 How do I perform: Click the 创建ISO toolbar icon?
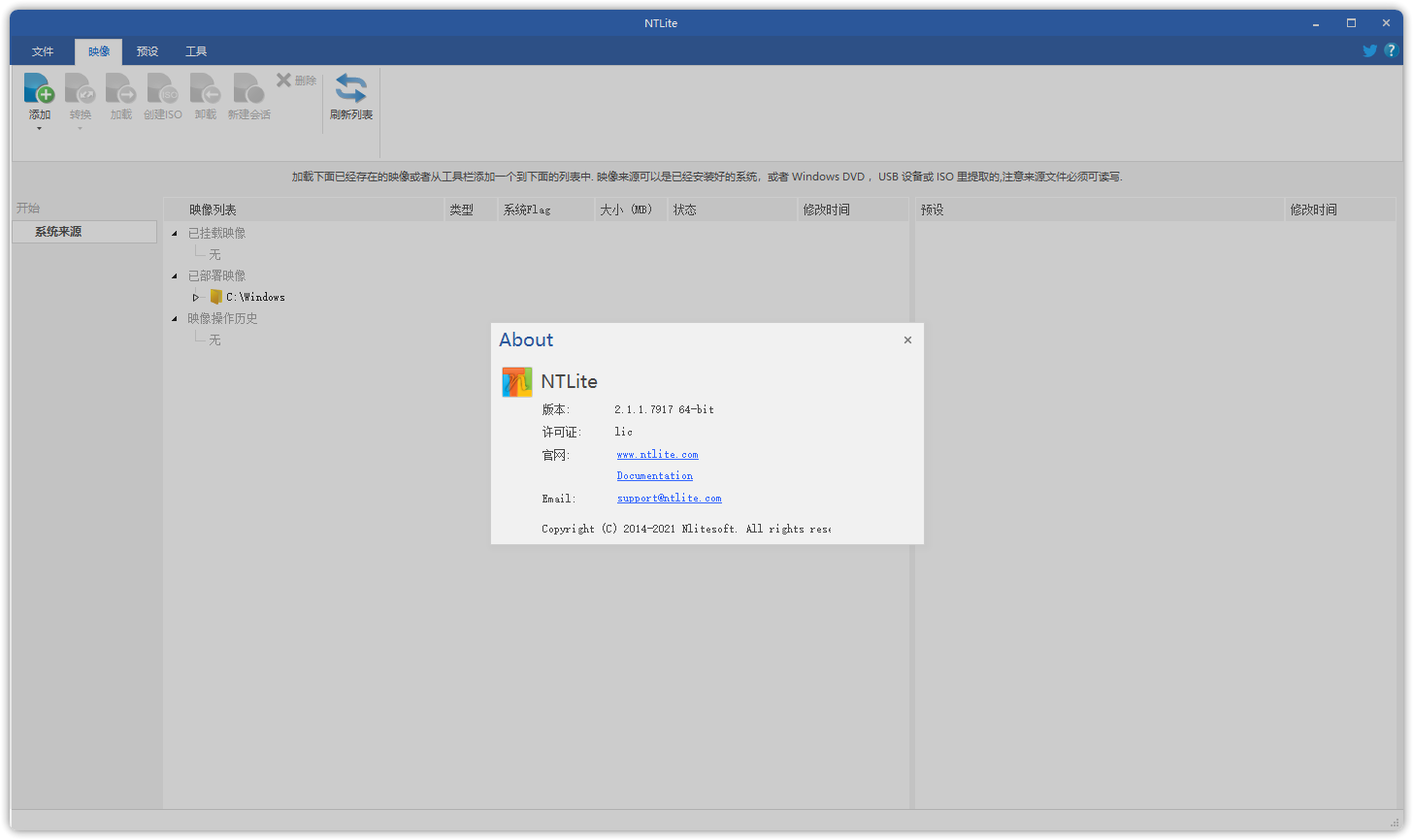coord(162,88)
